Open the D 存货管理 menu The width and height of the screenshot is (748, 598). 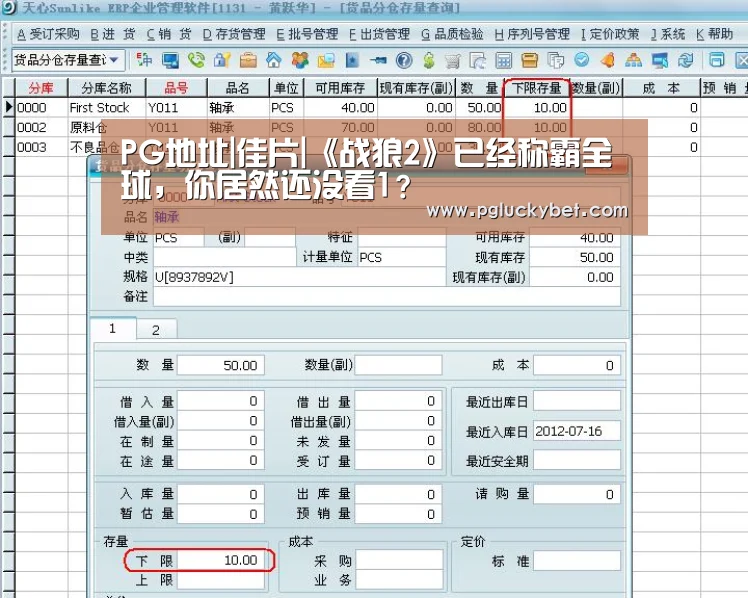(x=234, y=34)
